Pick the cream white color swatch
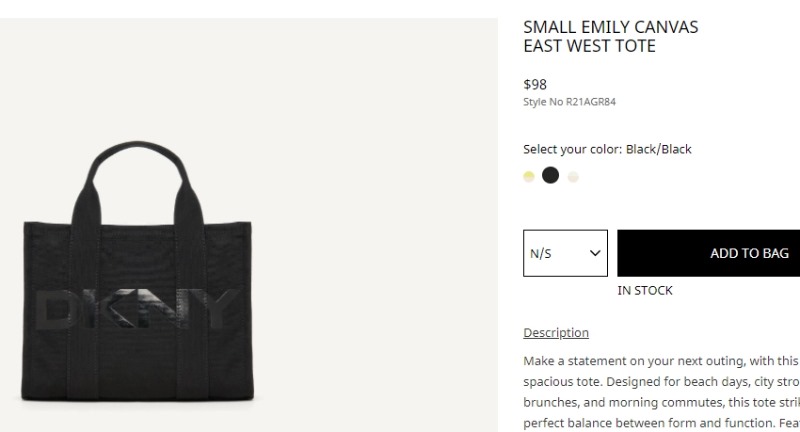 pyautogui.click(x=573, y=177)
